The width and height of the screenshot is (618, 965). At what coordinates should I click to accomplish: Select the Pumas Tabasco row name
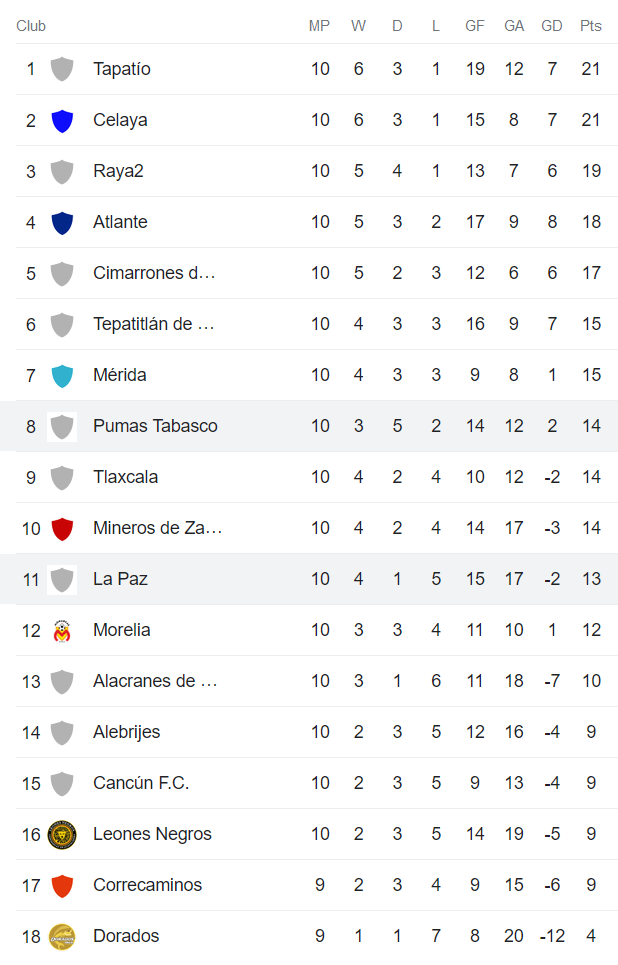155,427
